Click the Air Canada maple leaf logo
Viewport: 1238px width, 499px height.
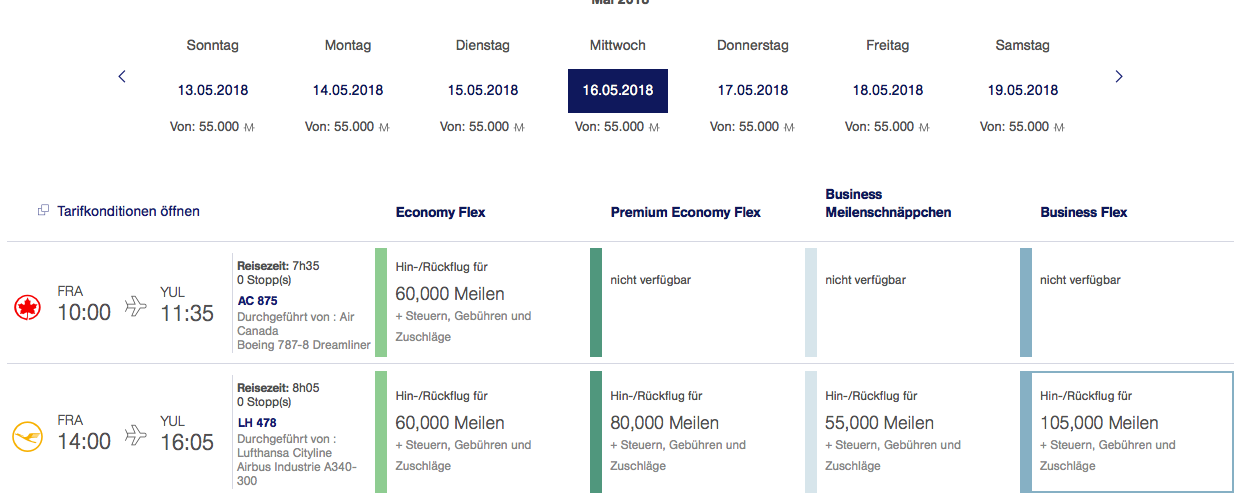pyautogui.click(x=27, y=307)
